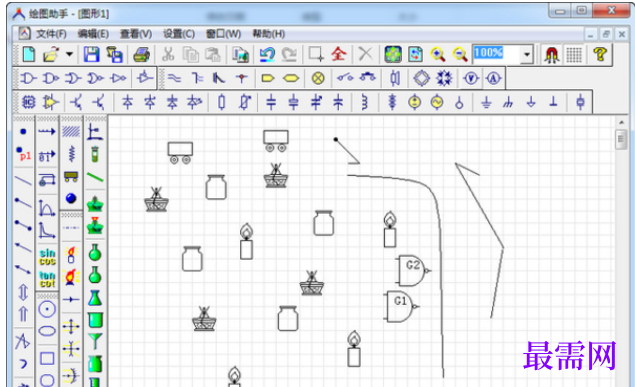Open the 文件(F) menu

[x=51, y=34]
